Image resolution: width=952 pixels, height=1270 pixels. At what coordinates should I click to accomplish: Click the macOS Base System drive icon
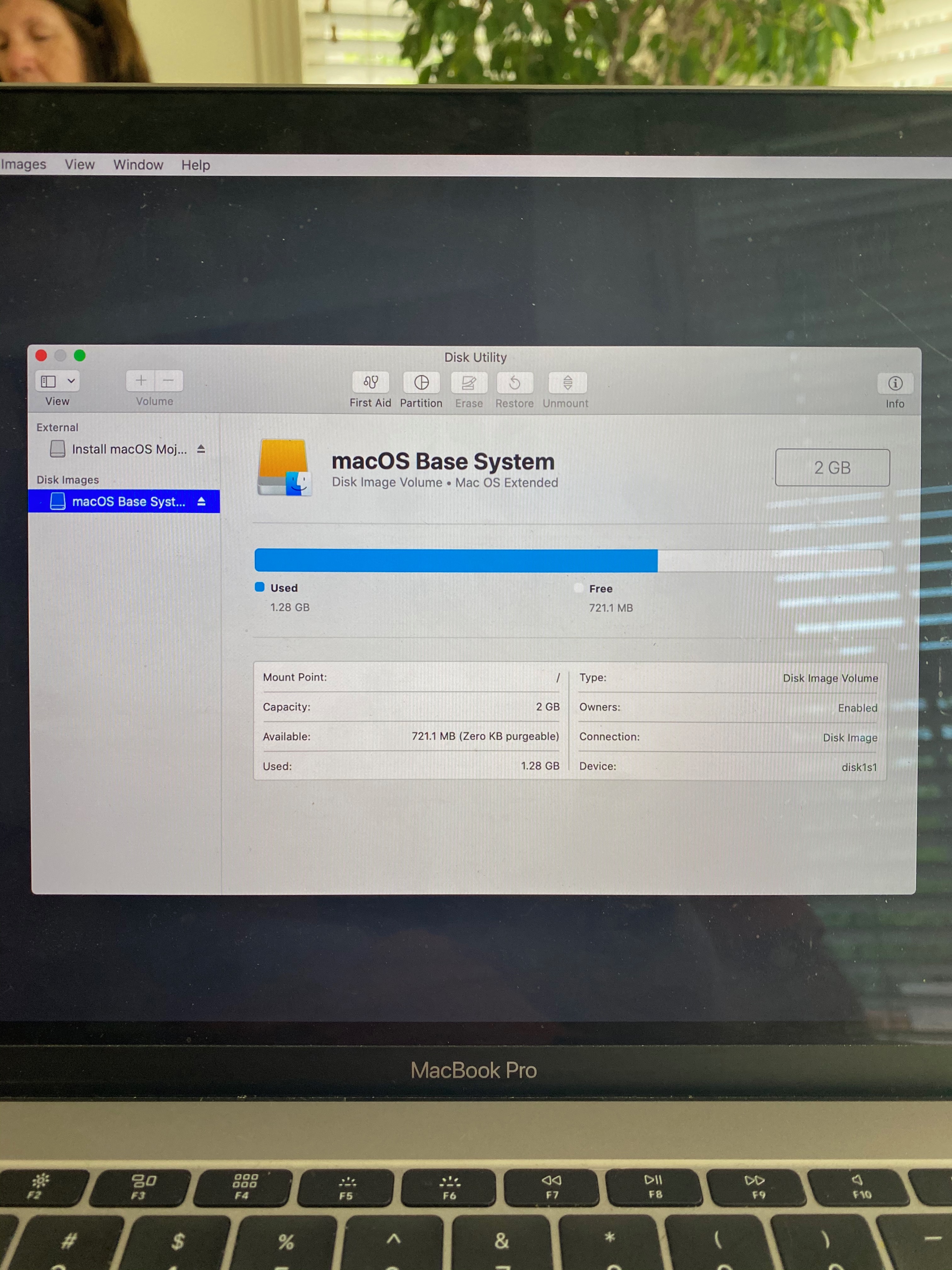coord(285,467)
